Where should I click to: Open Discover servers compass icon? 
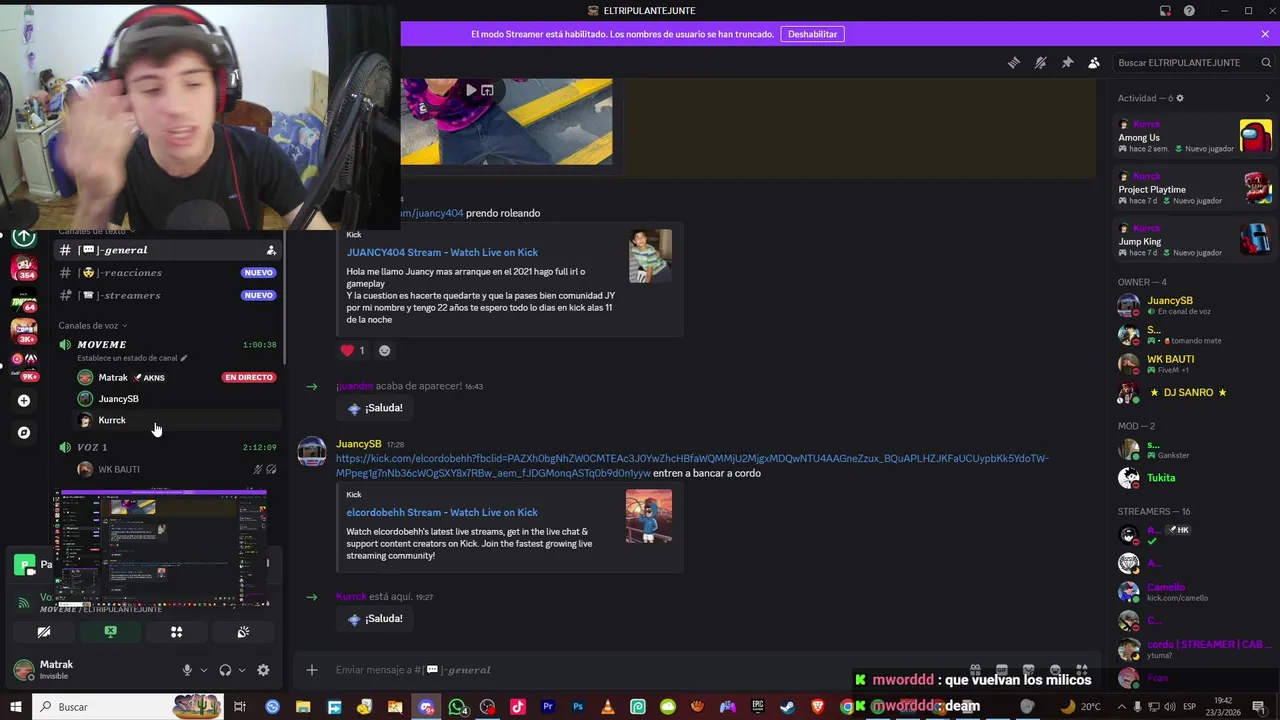24,433
